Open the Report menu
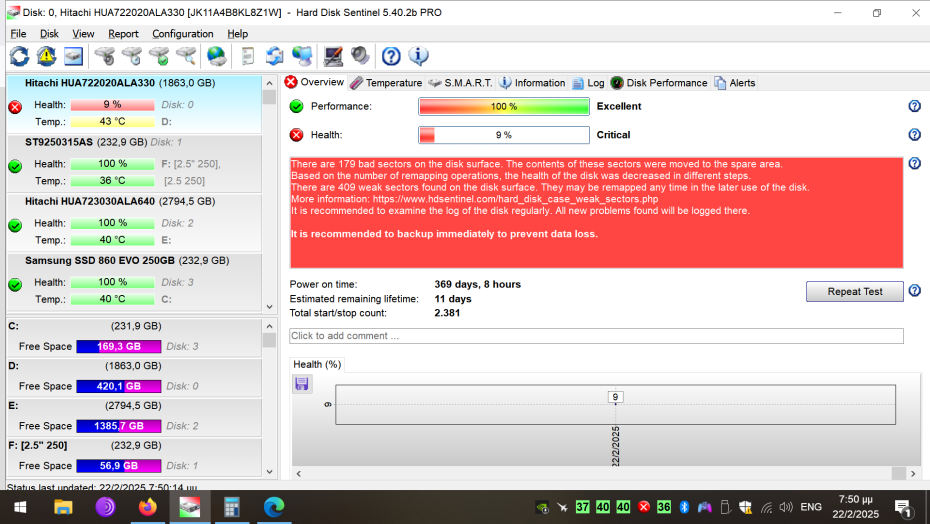 tap(123, 34)
